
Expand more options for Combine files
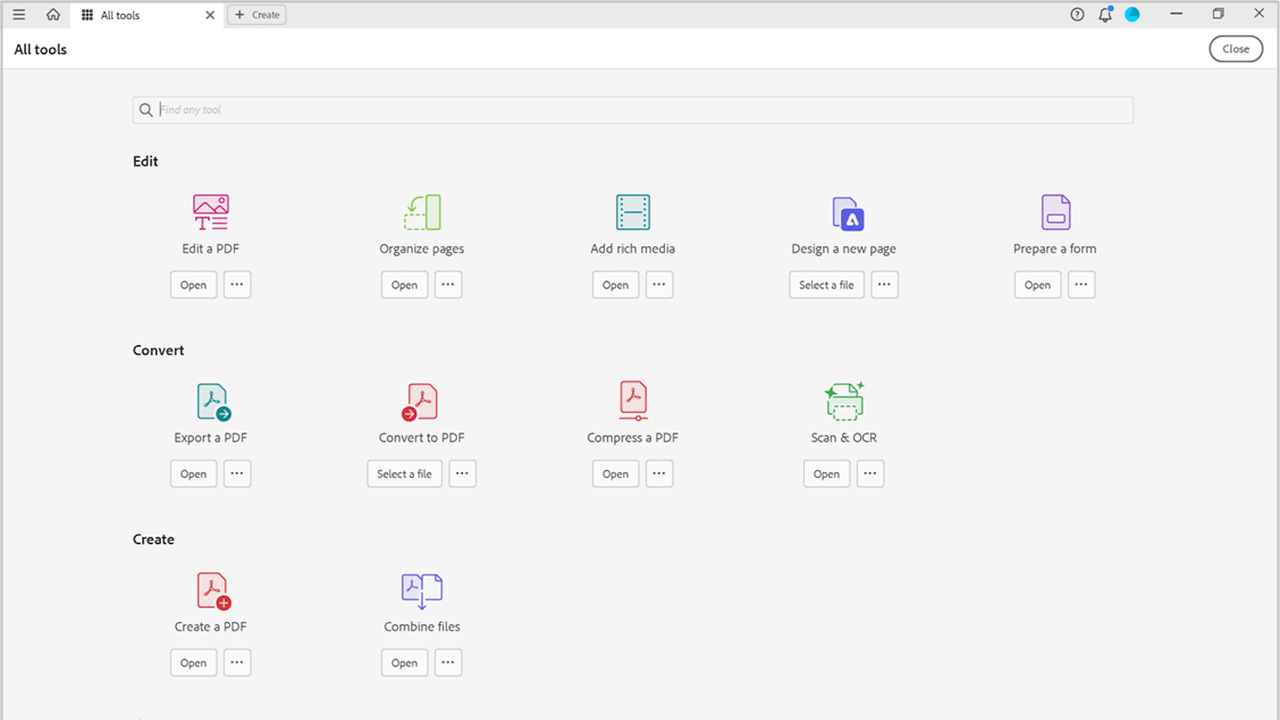[448, 662]
